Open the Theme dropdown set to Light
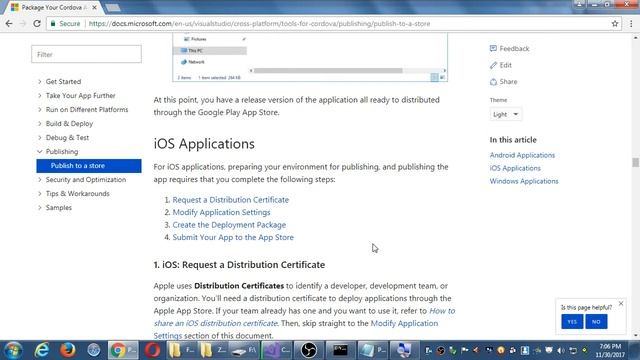This screenshot has height=360, width=640. click(505, 114)
